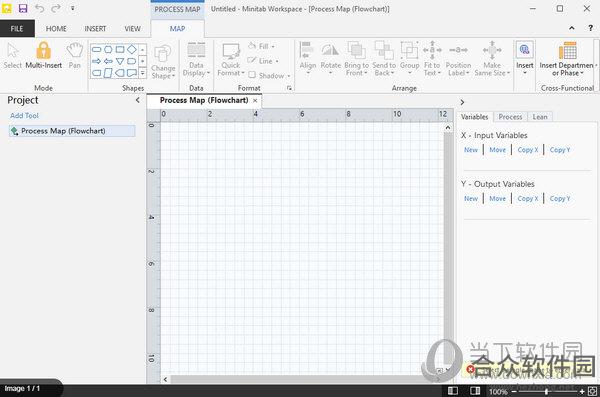600x397 pixels.
Task: Open the FILE menu
Action: tap(17, 28)
